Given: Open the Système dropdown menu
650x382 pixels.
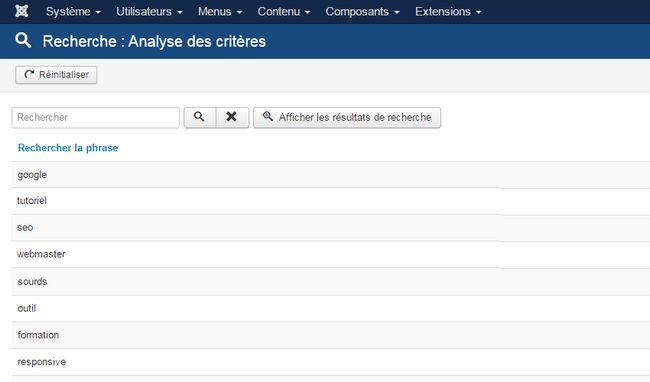Looking at the screenshot, I should (73, 12).
